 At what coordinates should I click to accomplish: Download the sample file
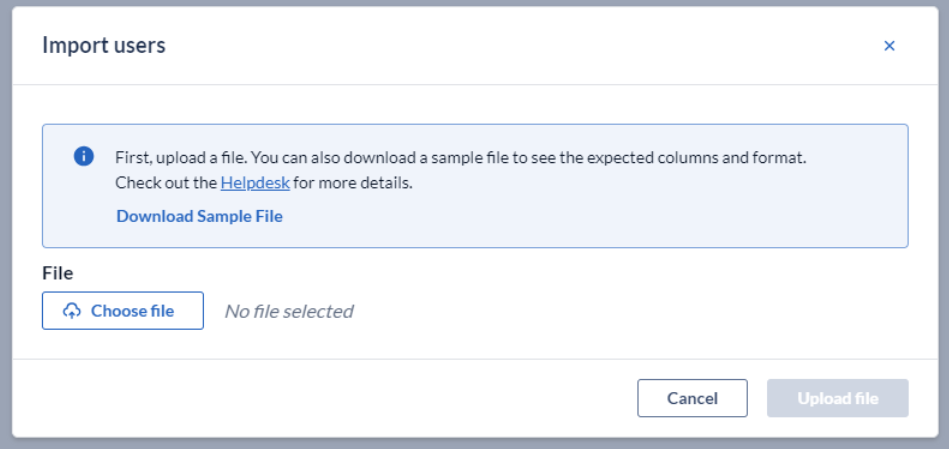coord(199,216)
